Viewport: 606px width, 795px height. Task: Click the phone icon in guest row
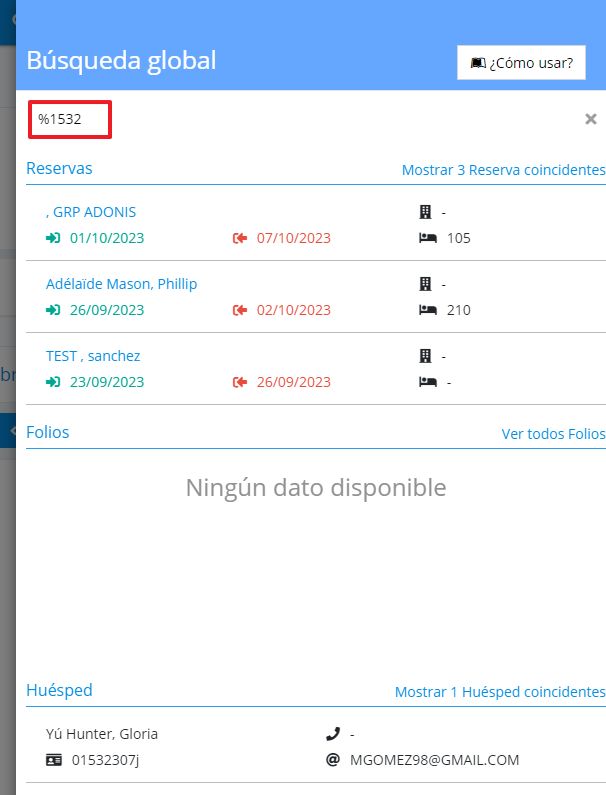click(333, 734)
